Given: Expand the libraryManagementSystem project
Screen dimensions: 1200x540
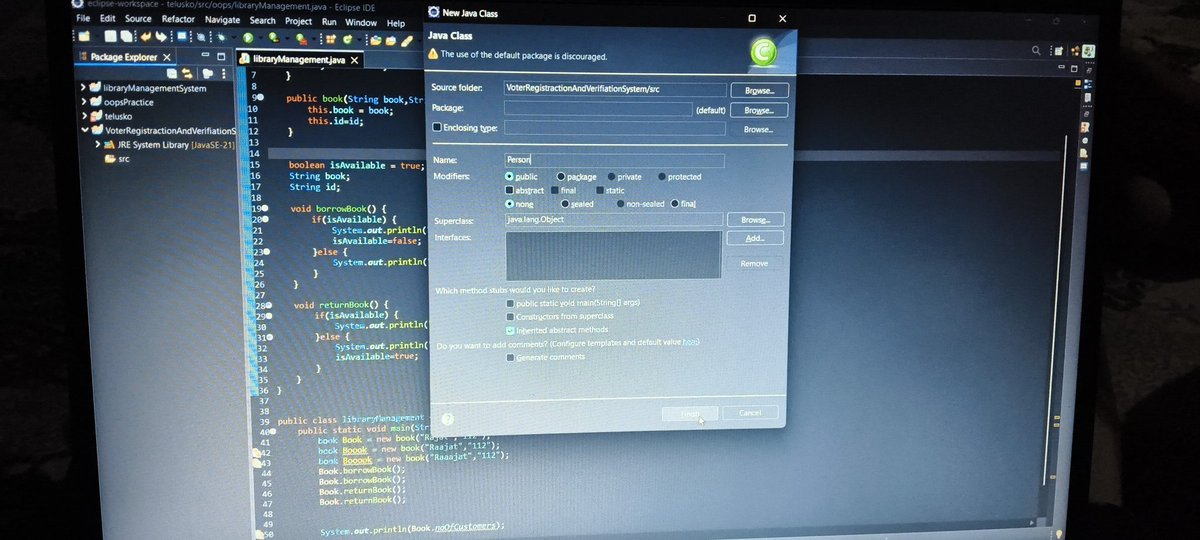Looking at the screenshot, I should 83,88.
